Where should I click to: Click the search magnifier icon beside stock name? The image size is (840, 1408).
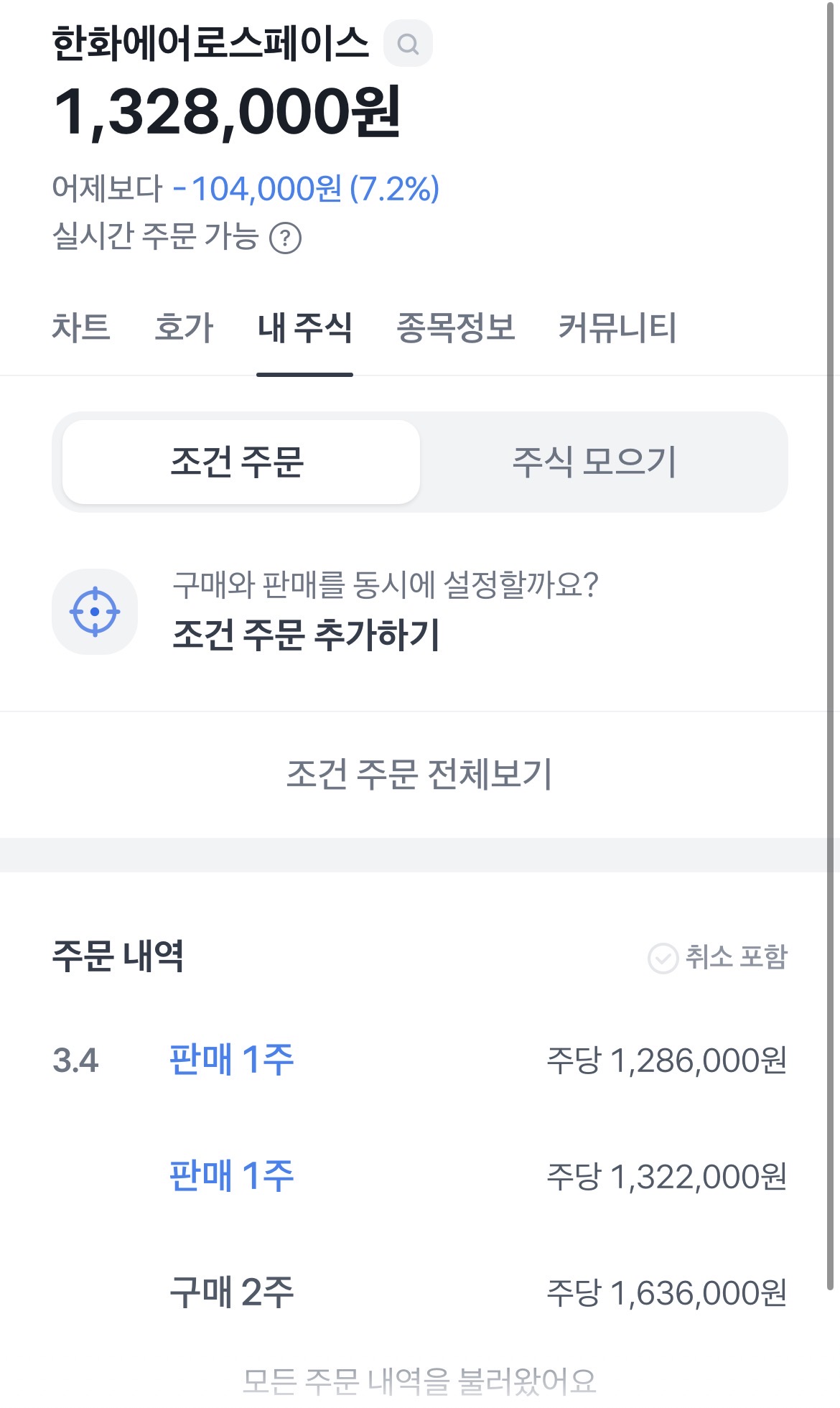[408, 45]
